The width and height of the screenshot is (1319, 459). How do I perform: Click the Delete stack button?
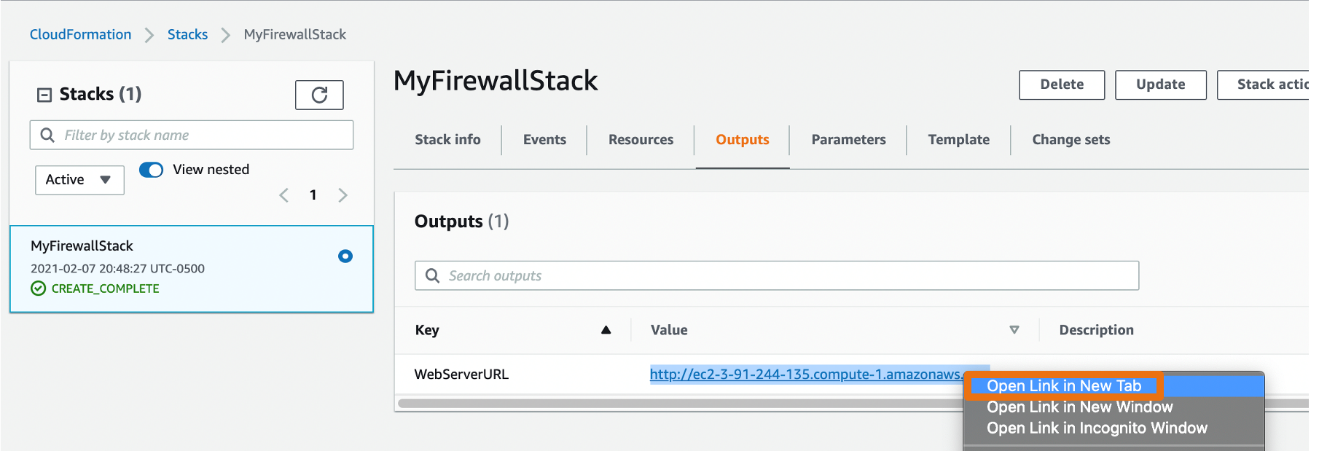pyautogui.click(x=1062, y=85)
